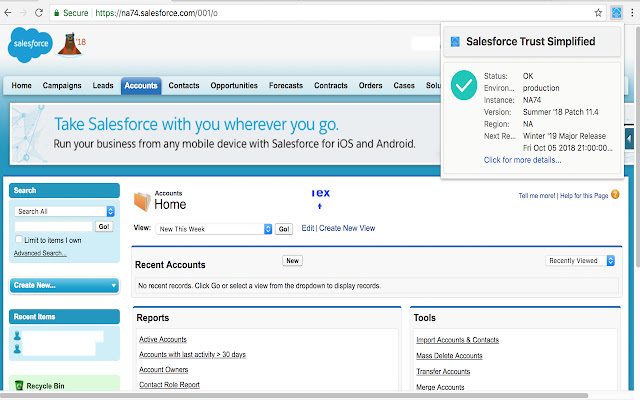Open the orange help question mark icon
The width and height of the screenshot is (640, 400).
pyautogui.click(x=615, y=195)
